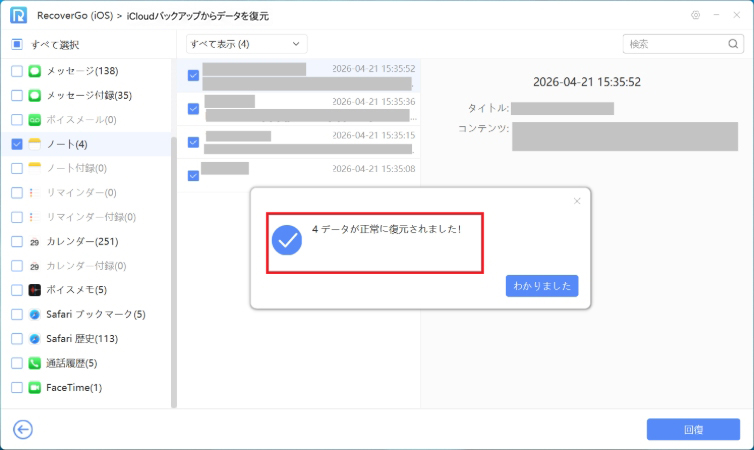Click the Safari ブックマーク(5) compass icon
This screenshot has width=754, height=450.
pyautogui.click(x=35, y=314)
